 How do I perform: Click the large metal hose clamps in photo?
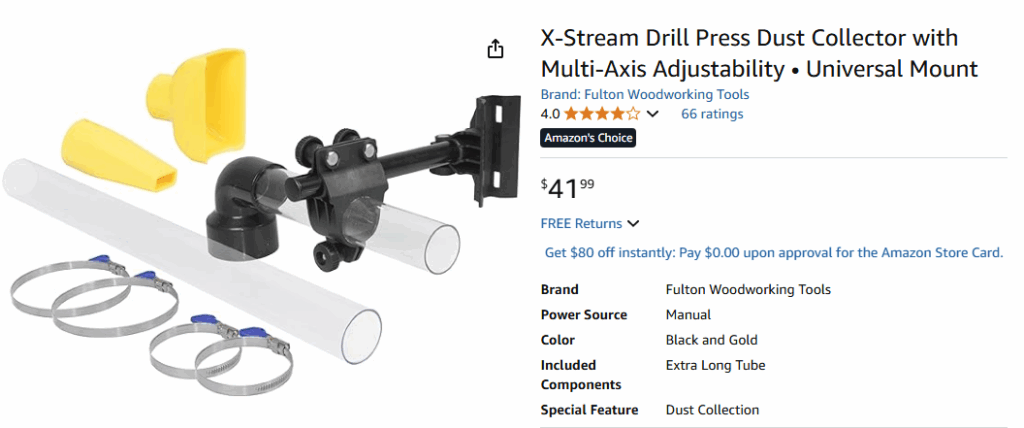(x=94, y=293)
